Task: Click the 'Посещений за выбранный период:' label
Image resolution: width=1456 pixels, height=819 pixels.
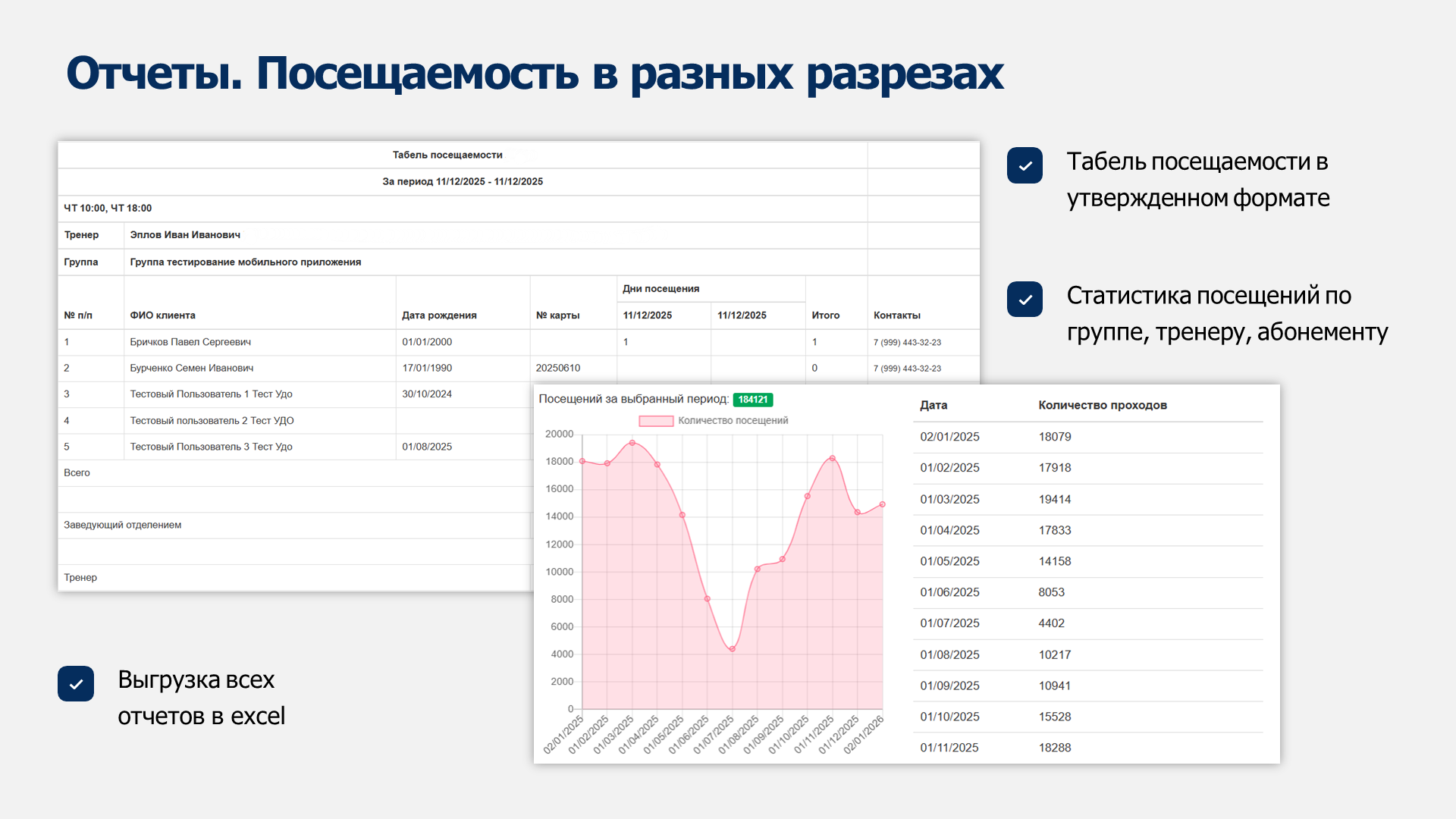Action: [x=634, y=399]
